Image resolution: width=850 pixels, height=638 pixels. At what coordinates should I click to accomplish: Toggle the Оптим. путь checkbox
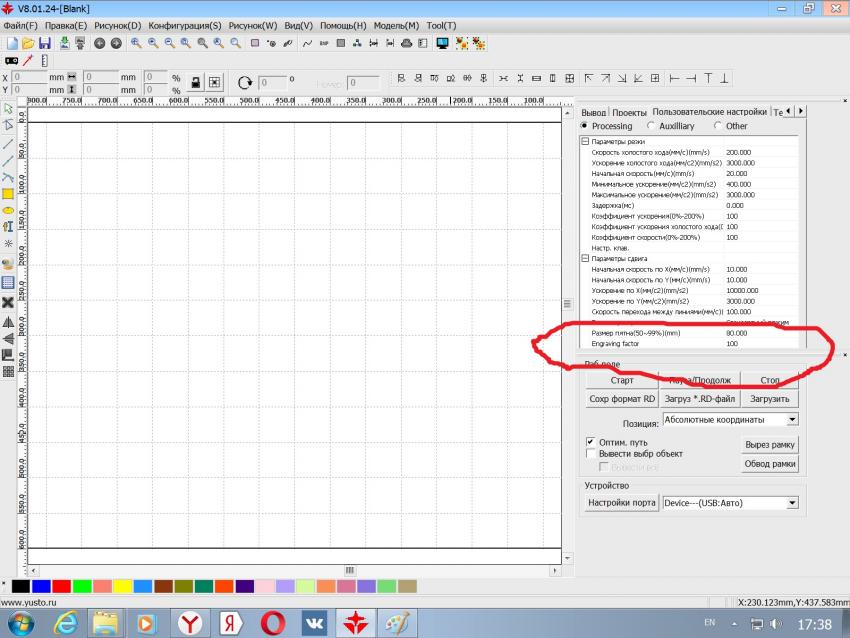click(591, 441)
